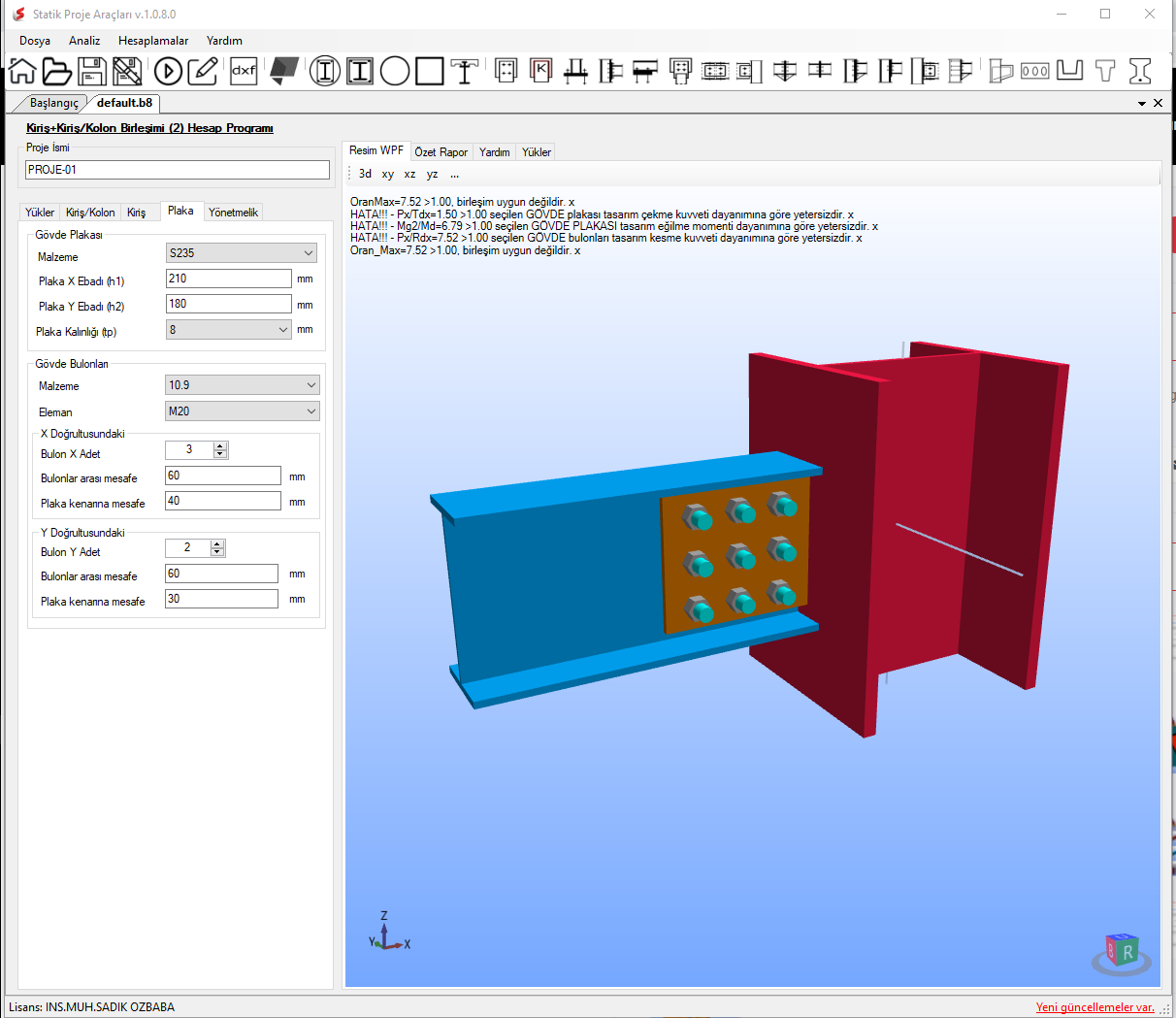Open the Plaka Kalınlığı thickness dropdown

[229, 330]
